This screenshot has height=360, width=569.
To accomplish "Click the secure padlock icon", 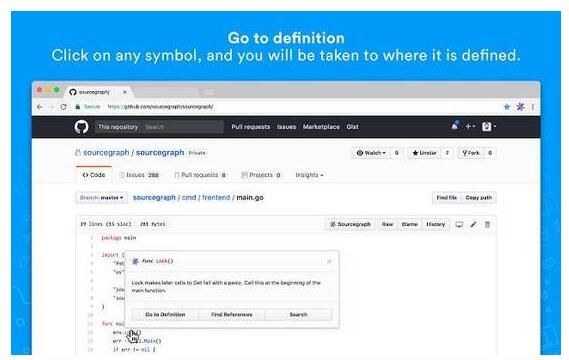I will (77, 107).
